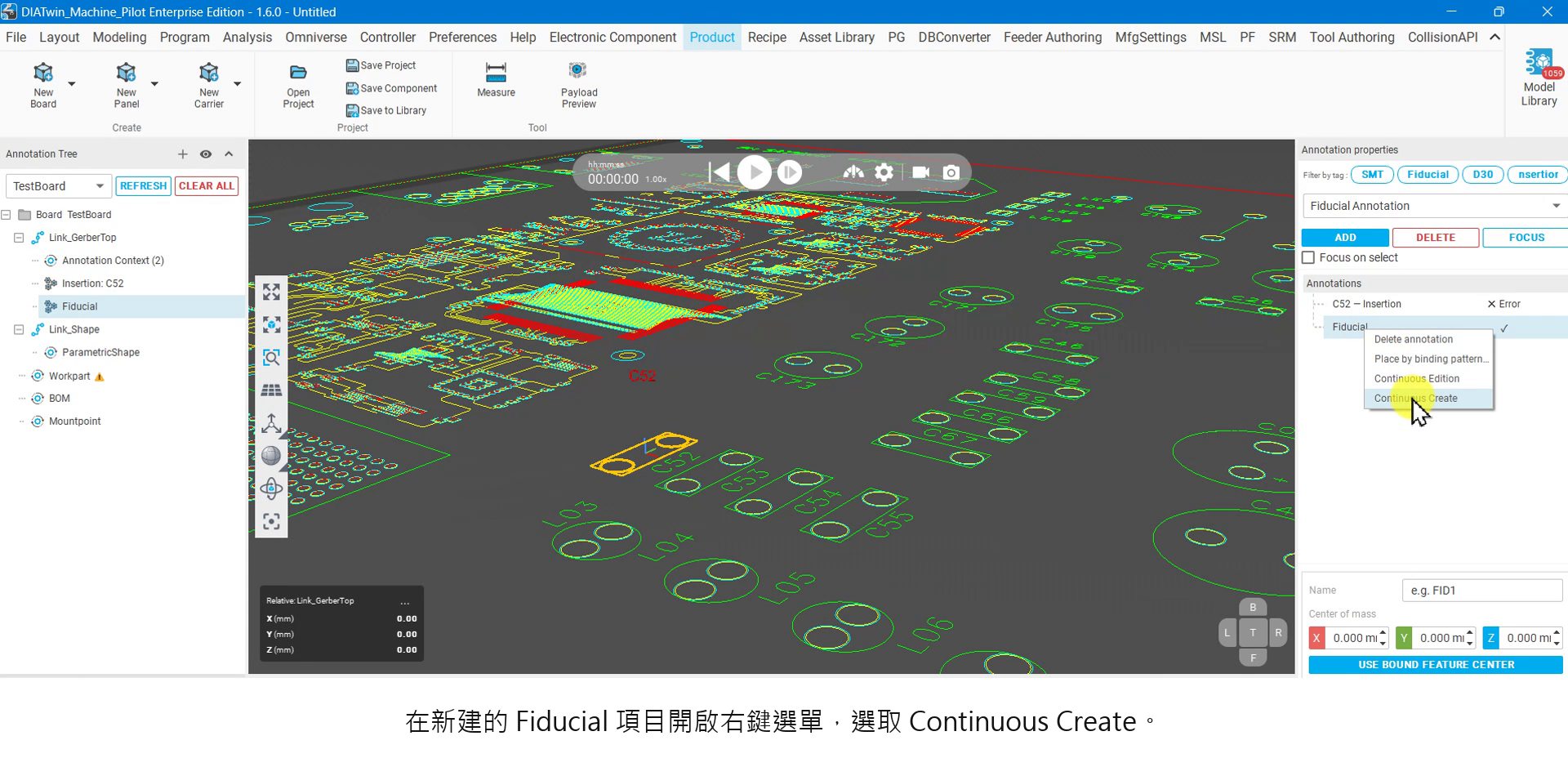Switch to Top view on view cube
The width and height of the screenshot is (1568, 776).
pos(1253,632)
